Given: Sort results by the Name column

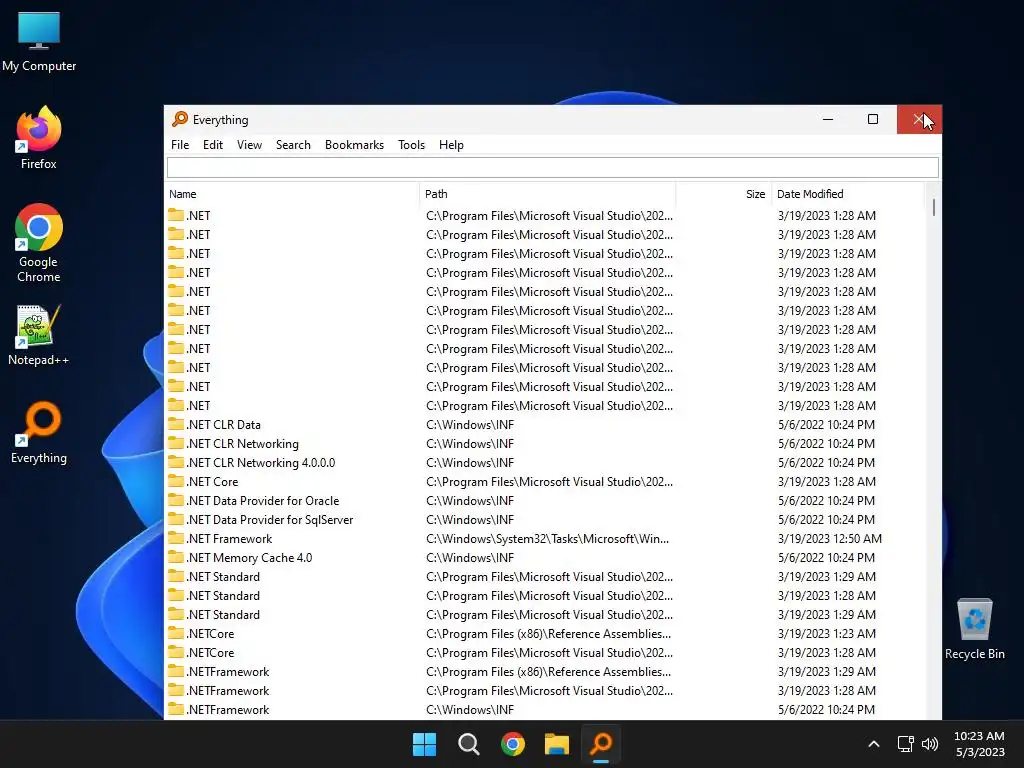Looking at the screenshot, I should pos(292,194).
